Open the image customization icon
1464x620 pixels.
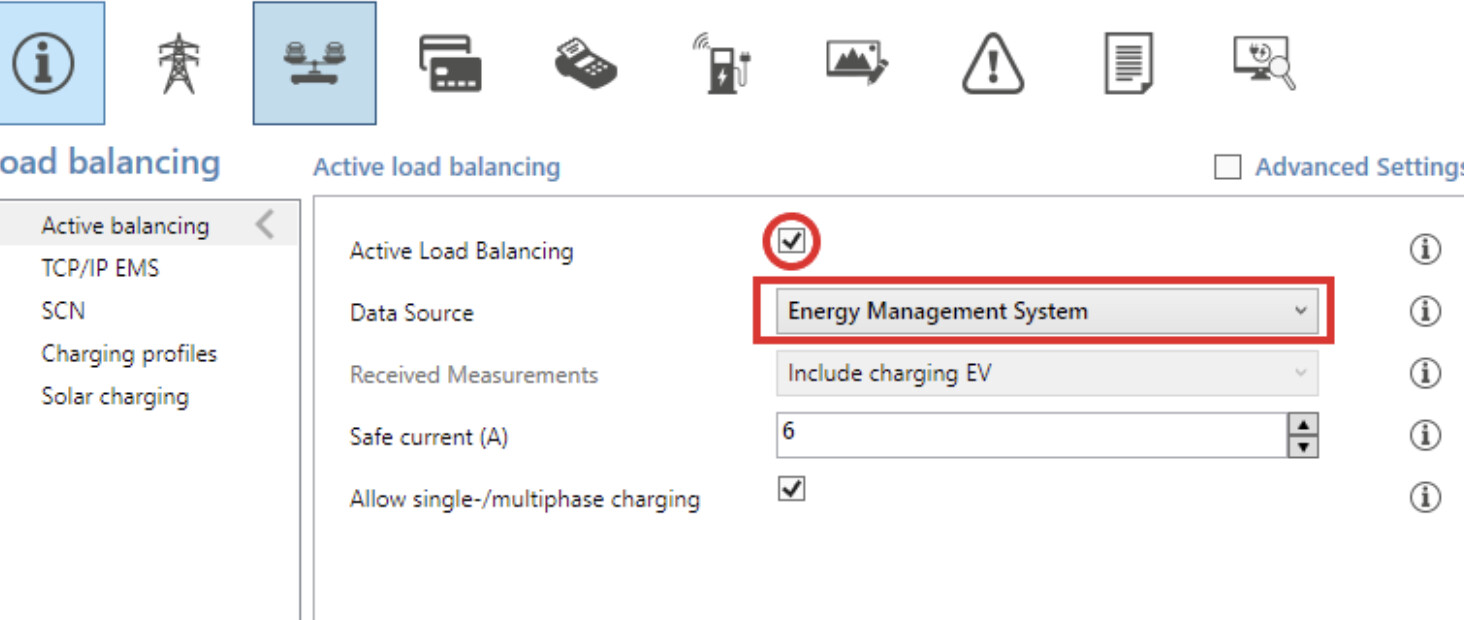[857, 62]
